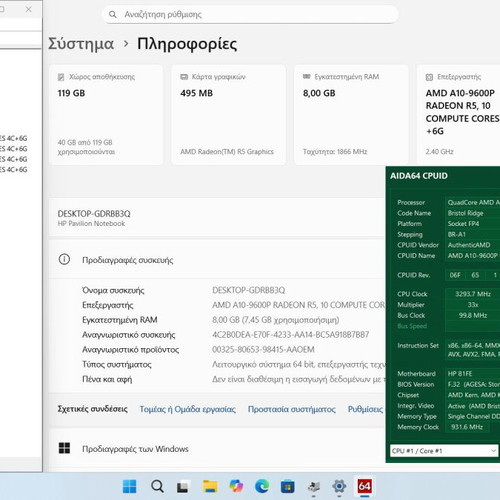Open Προστασία συστήματος link
Image resolution: width=500 pixels, height=500 pixels.
292,409
